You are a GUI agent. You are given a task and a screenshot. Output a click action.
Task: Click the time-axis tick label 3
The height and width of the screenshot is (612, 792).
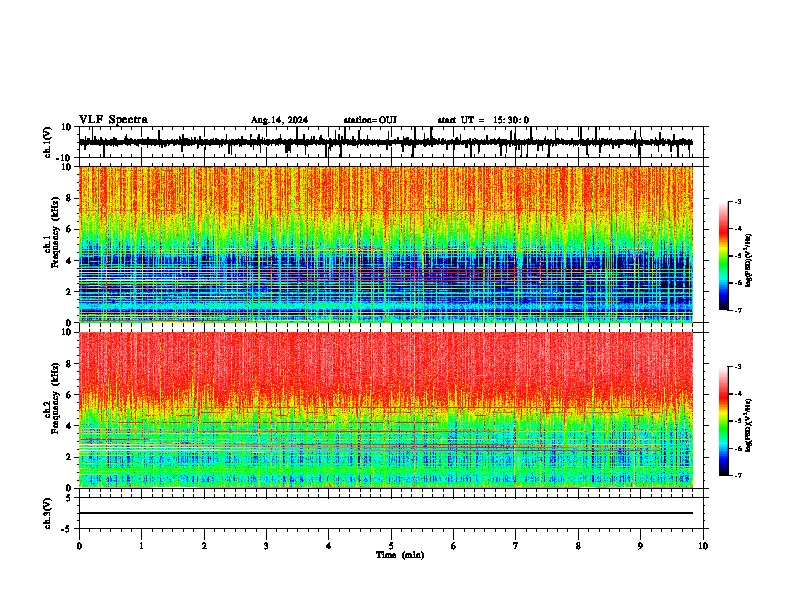point(266,546)
